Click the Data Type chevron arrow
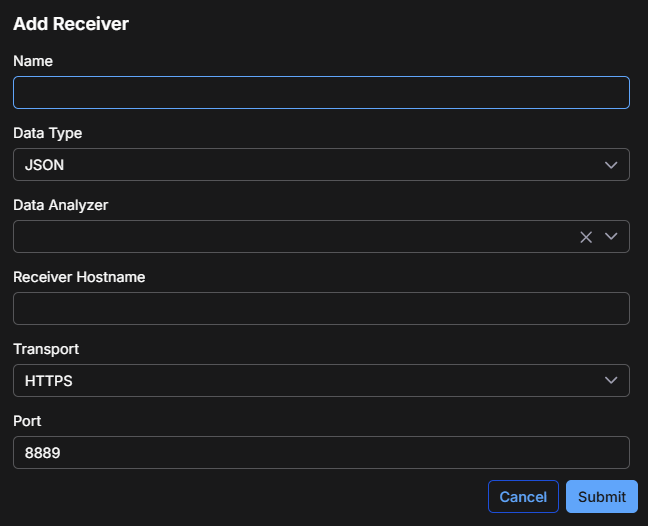 pyautogui.click(x=611, y=165)
